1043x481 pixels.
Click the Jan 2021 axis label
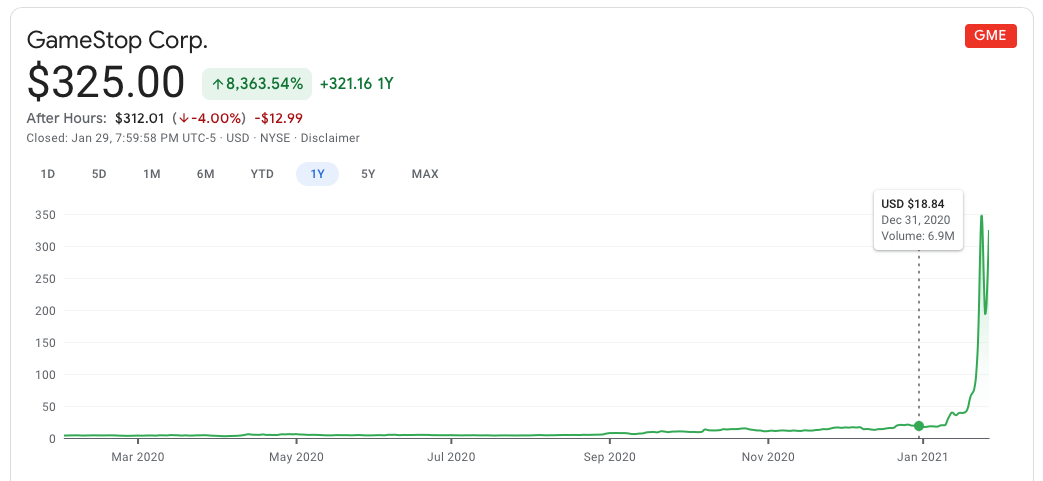[x=923, y=457]
